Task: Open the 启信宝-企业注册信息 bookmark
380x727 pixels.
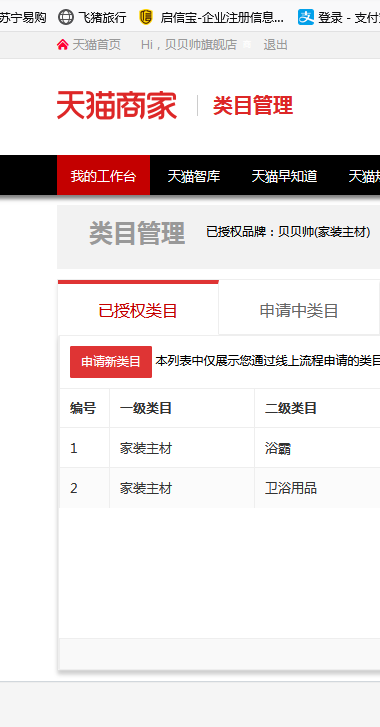Action: (222, 18)
